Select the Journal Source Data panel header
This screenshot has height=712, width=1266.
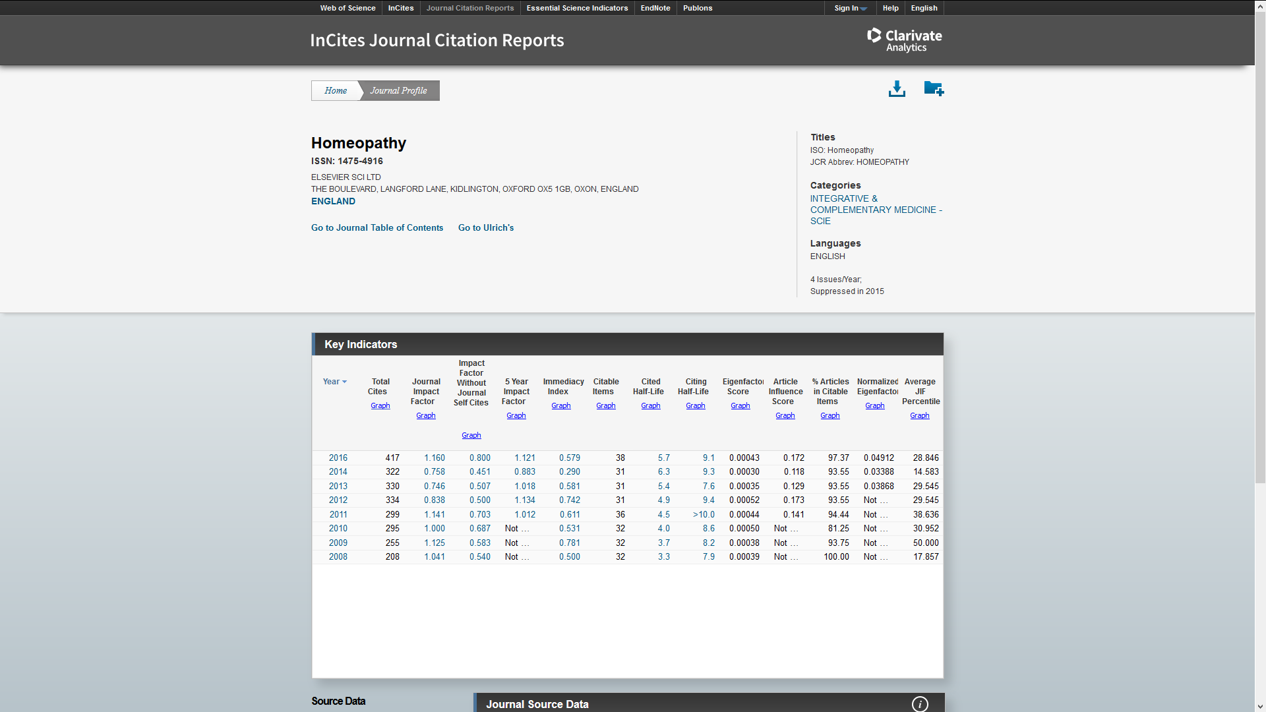pyautogui.click(x=709, y=703)
